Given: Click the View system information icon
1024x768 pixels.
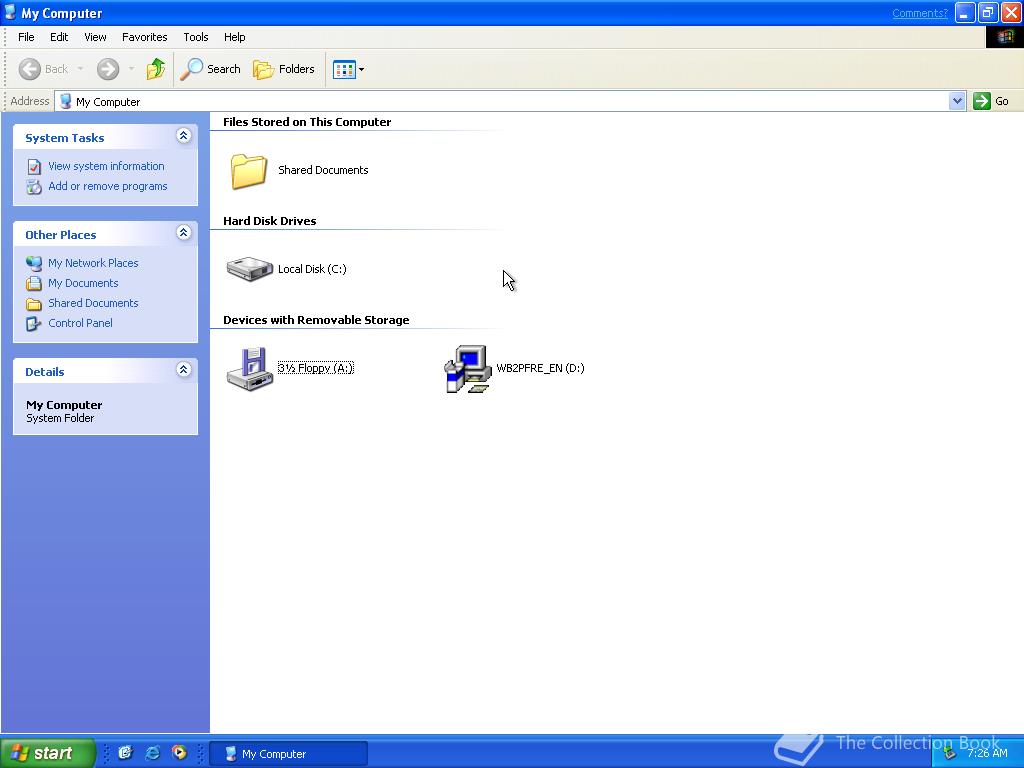Looking at the screenshot, I should [34, 167].
